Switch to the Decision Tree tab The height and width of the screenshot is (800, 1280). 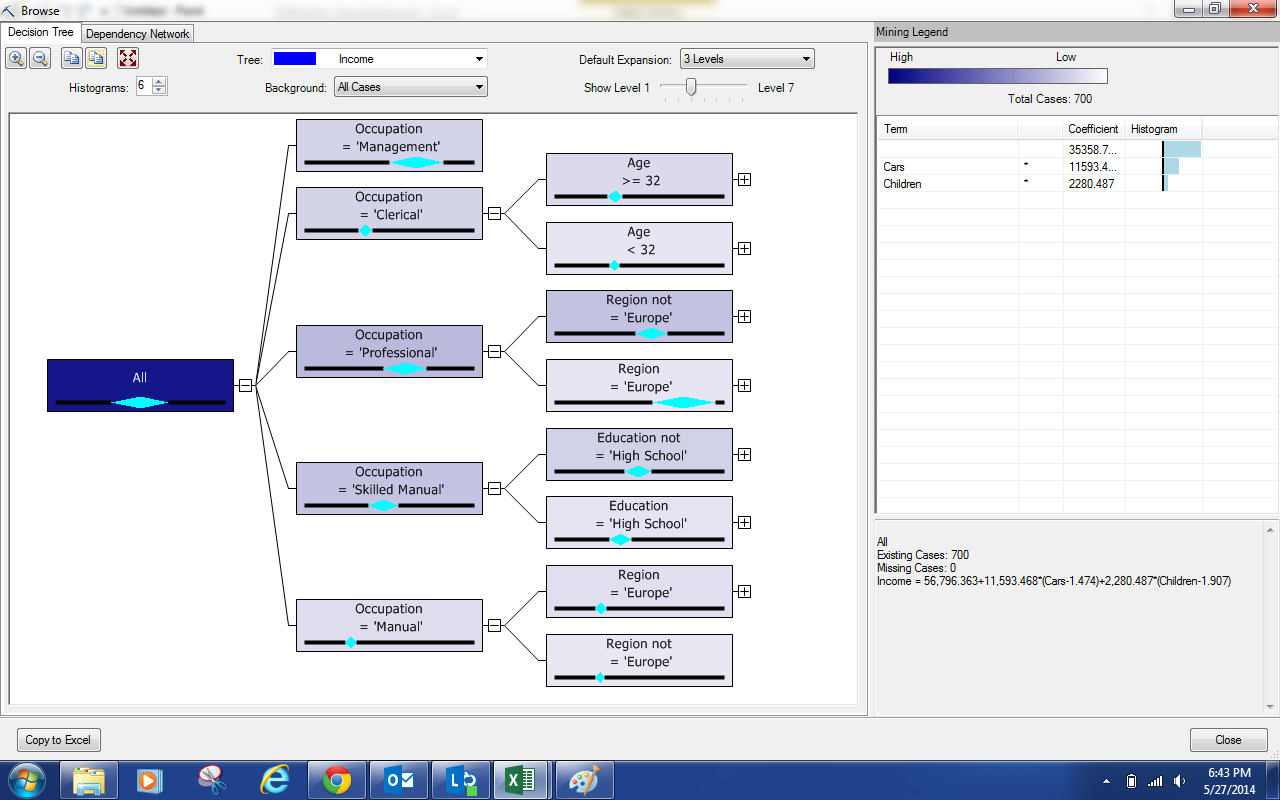[41, 32]
